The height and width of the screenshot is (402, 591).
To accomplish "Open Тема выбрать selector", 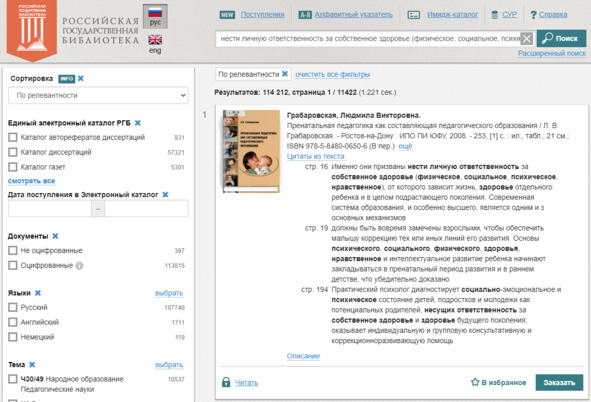I will [x=169, y=365].
